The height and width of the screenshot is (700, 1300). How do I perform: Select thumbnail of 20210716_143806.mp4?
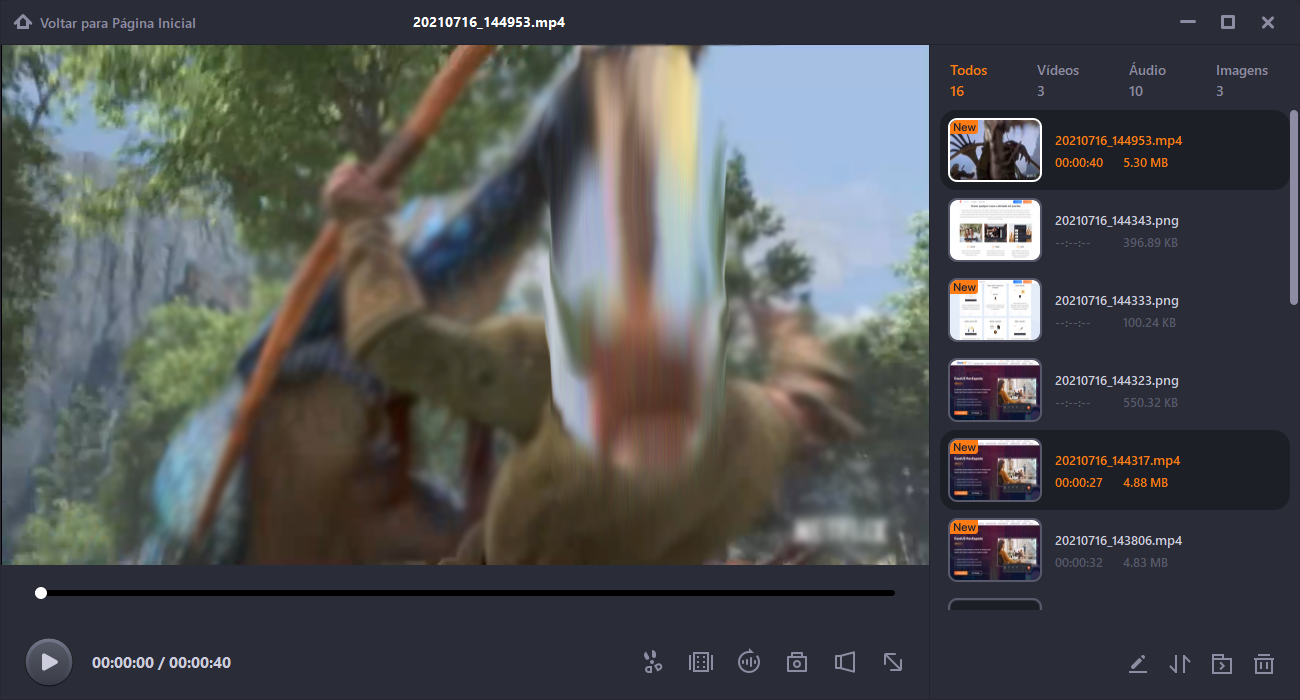click(995, 550)
